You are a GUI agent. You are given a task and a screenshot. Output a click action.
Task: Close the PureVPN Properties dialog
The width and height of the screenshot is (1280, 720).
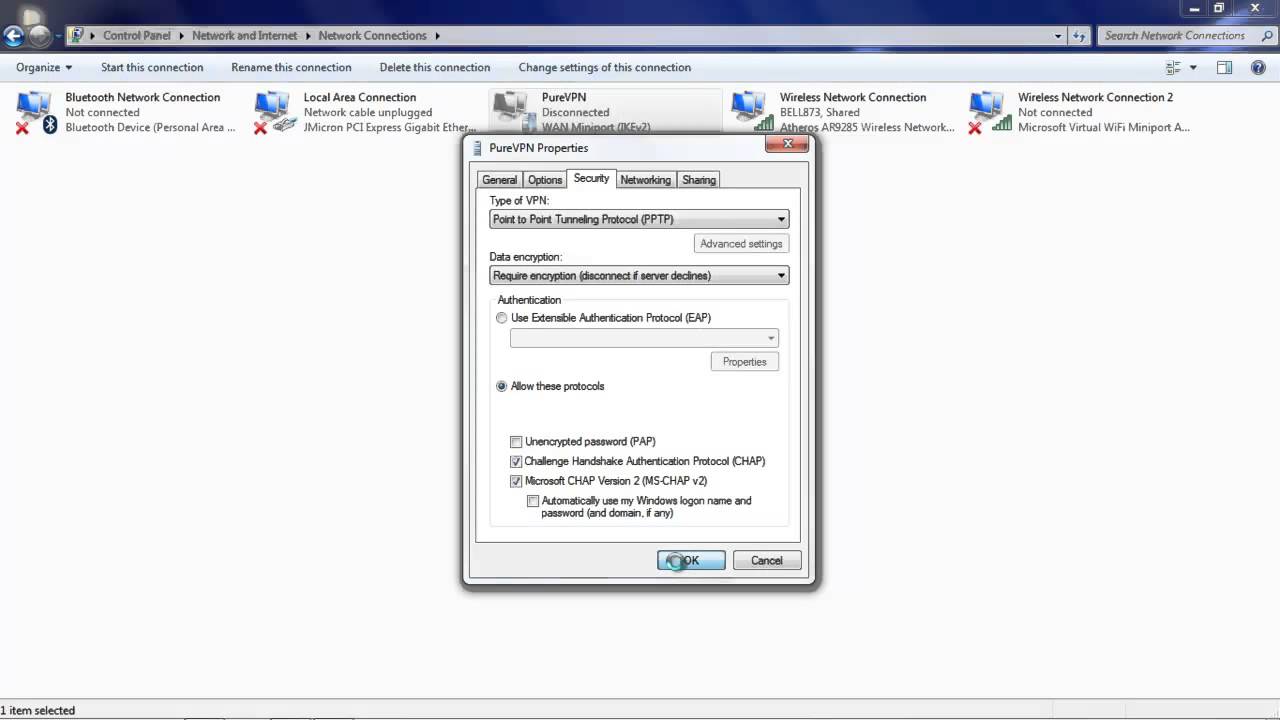pyautogui.click(x=787, y=144)
